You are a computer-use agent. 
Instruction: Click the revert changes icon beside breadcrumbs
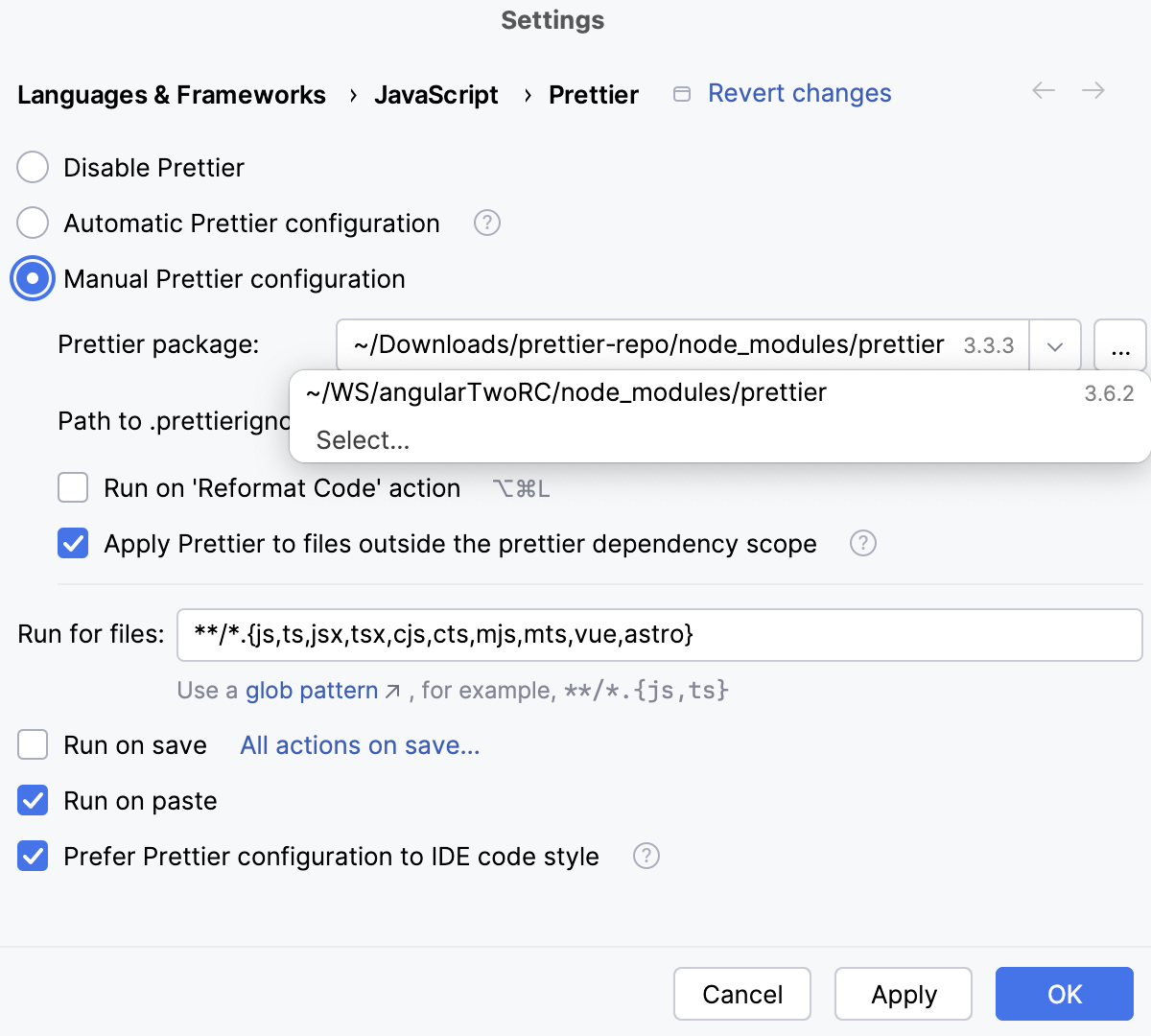pos(682,93)
